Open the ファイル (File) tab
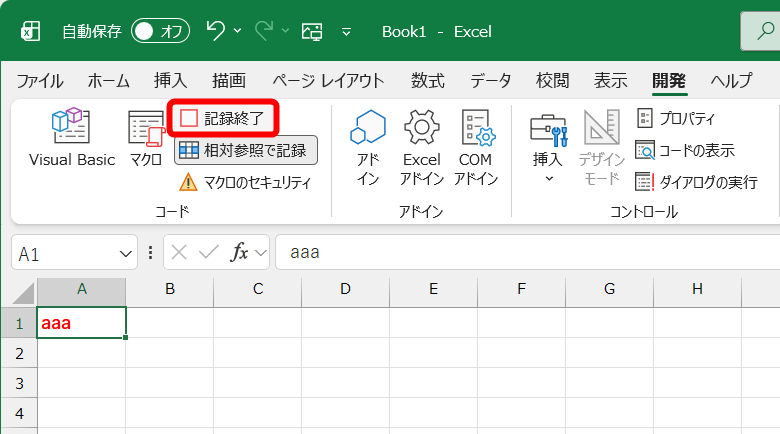Viewport: 780px width, 434px height. click(x=40, y=81)
